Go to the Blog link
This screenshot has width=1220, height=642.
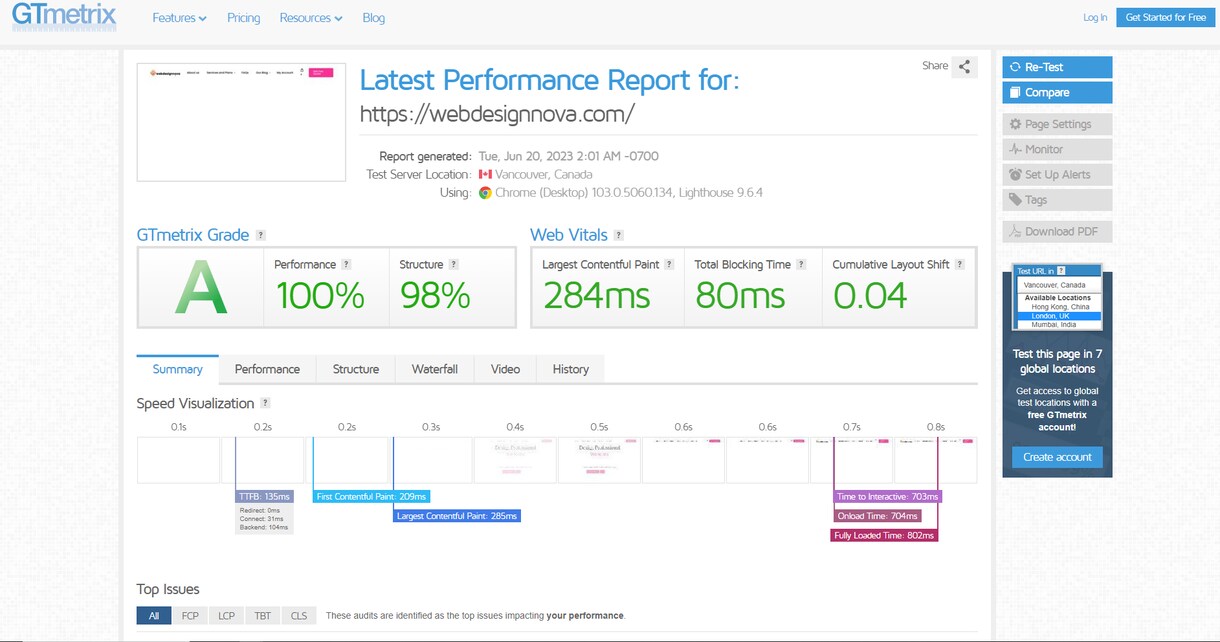point(373,18)
